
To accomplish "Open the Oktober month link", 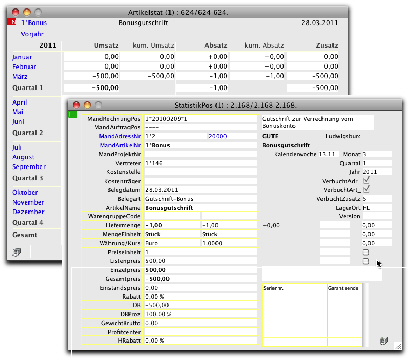I will pyautogui.click(x=25, y=192).
